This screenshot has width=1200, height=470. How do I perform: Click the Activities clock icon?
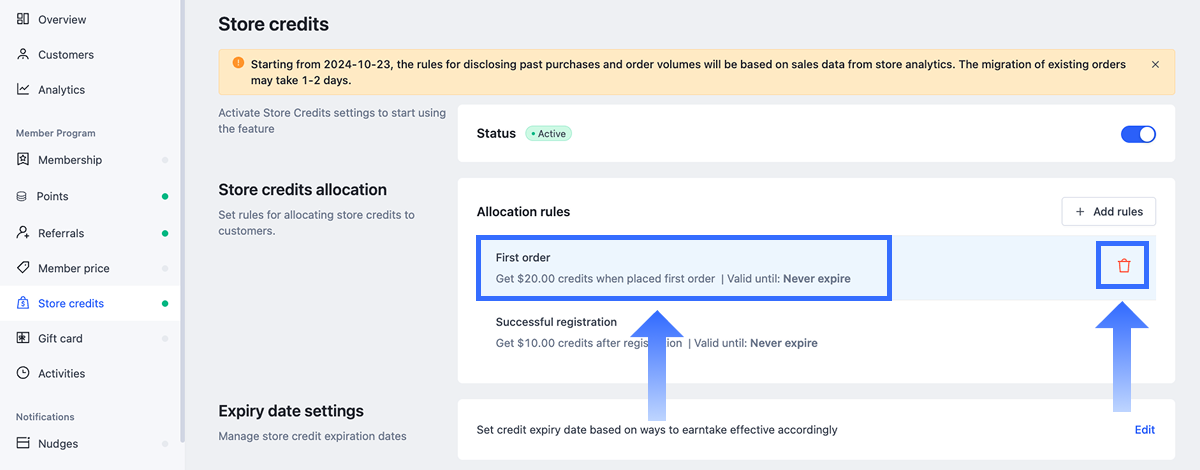[23, 373]
